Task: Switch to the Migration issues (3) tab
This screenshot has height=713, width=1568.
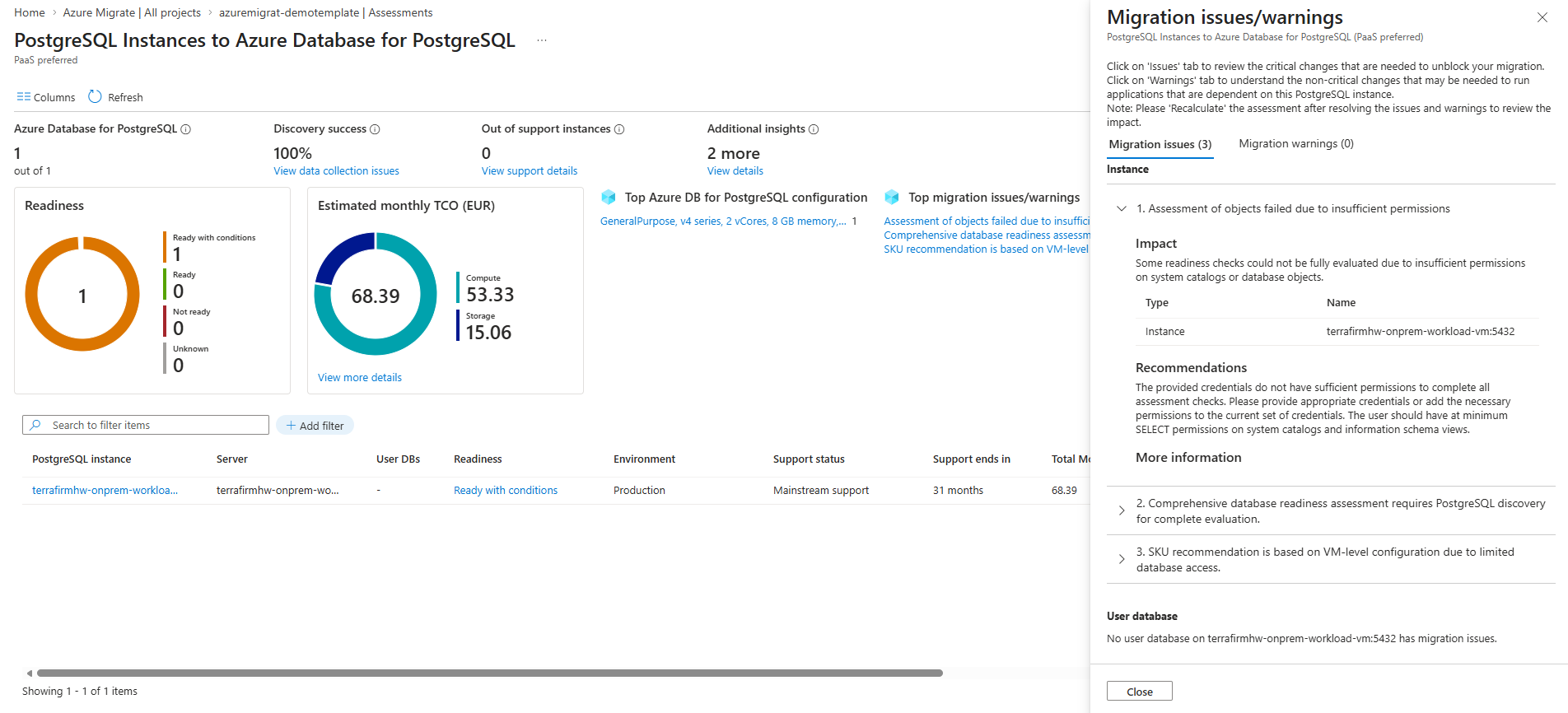Action: [1160, 144]
